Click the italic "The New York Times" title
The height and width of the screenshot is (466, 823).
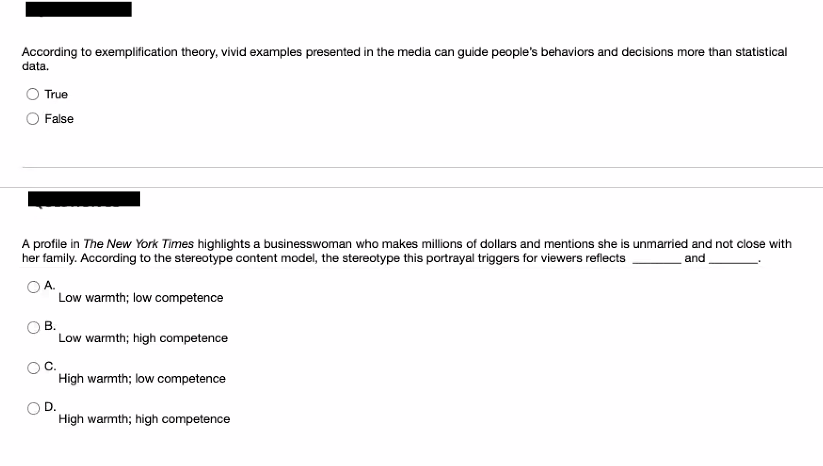139,244
